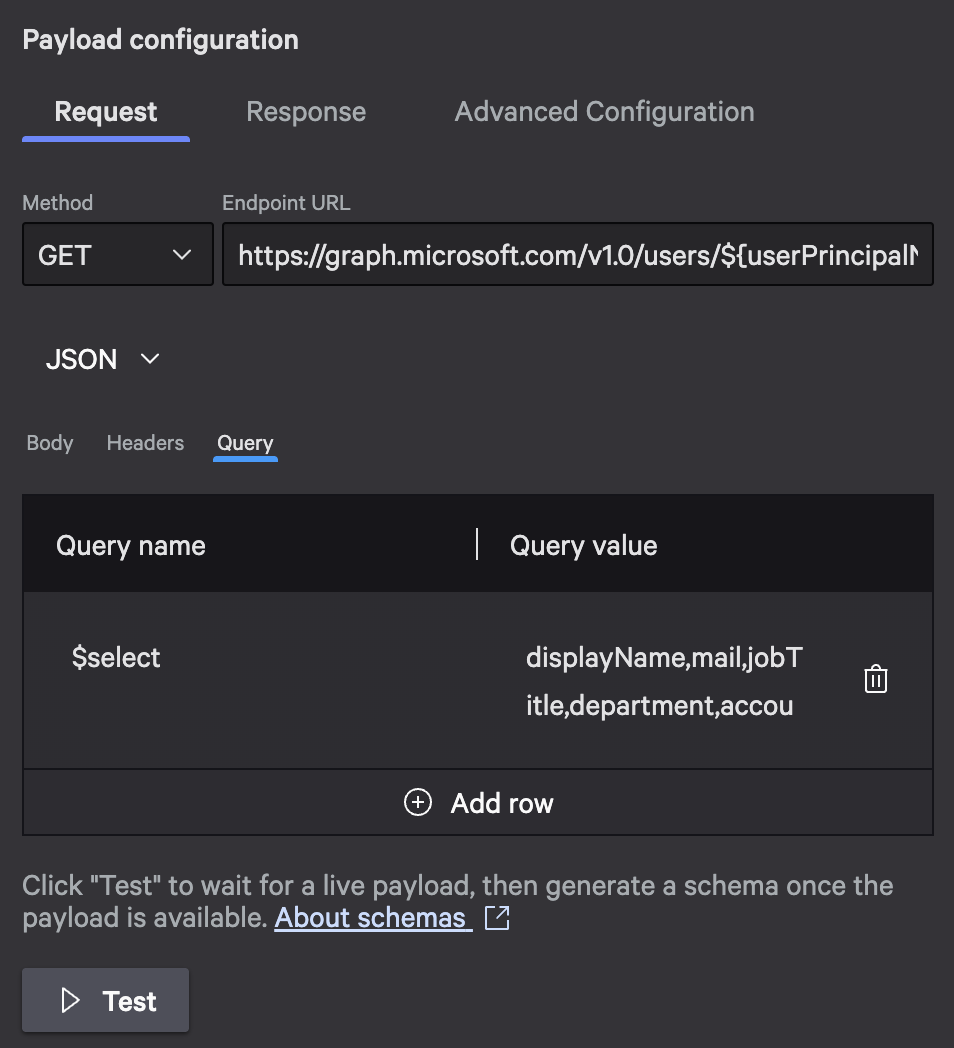Select the Request tab
Screen dimensions: 954x1048
point(105,111)
